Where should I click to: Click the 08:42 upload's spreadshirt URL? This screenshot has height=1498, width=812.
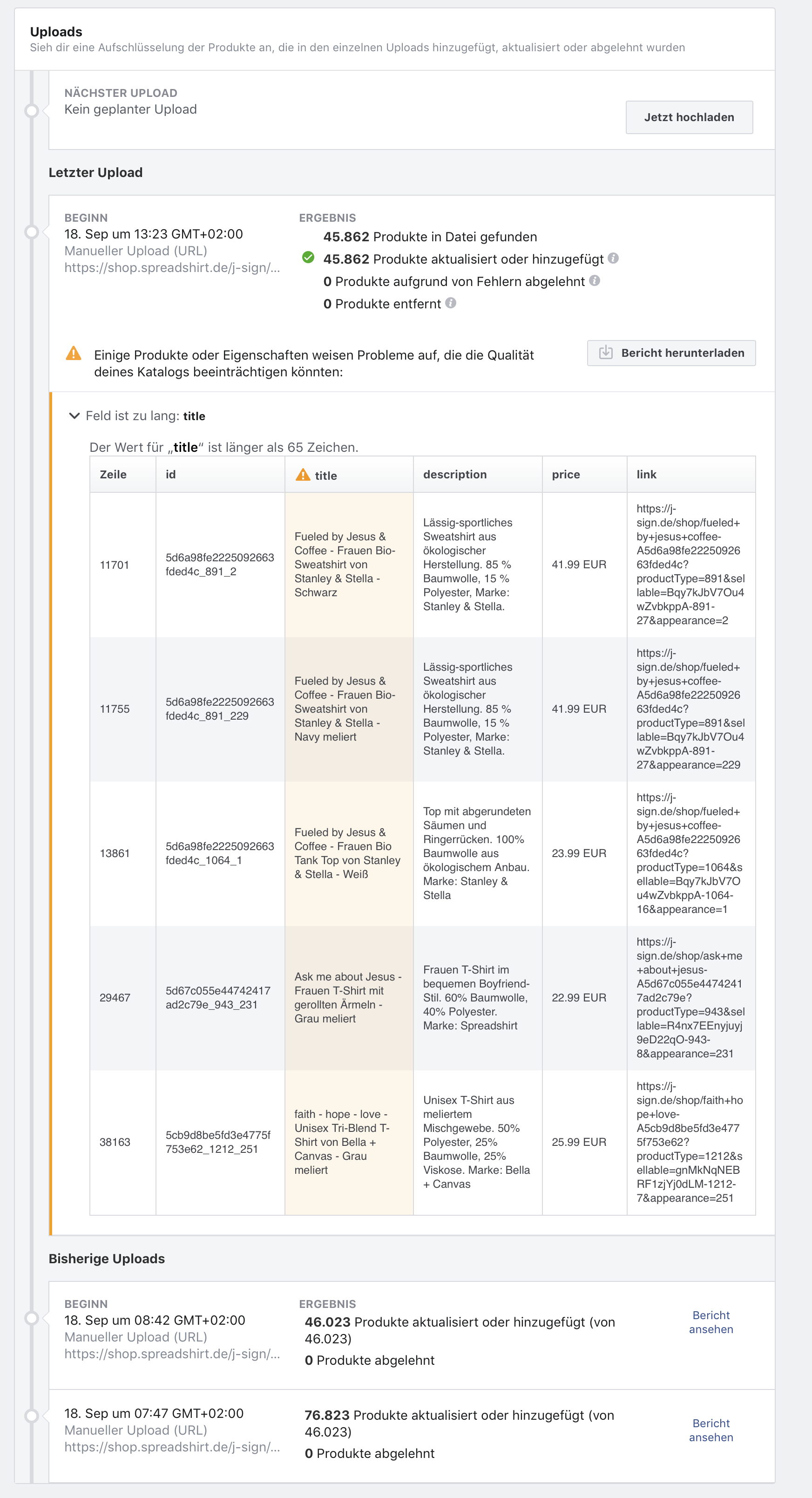172,1354
